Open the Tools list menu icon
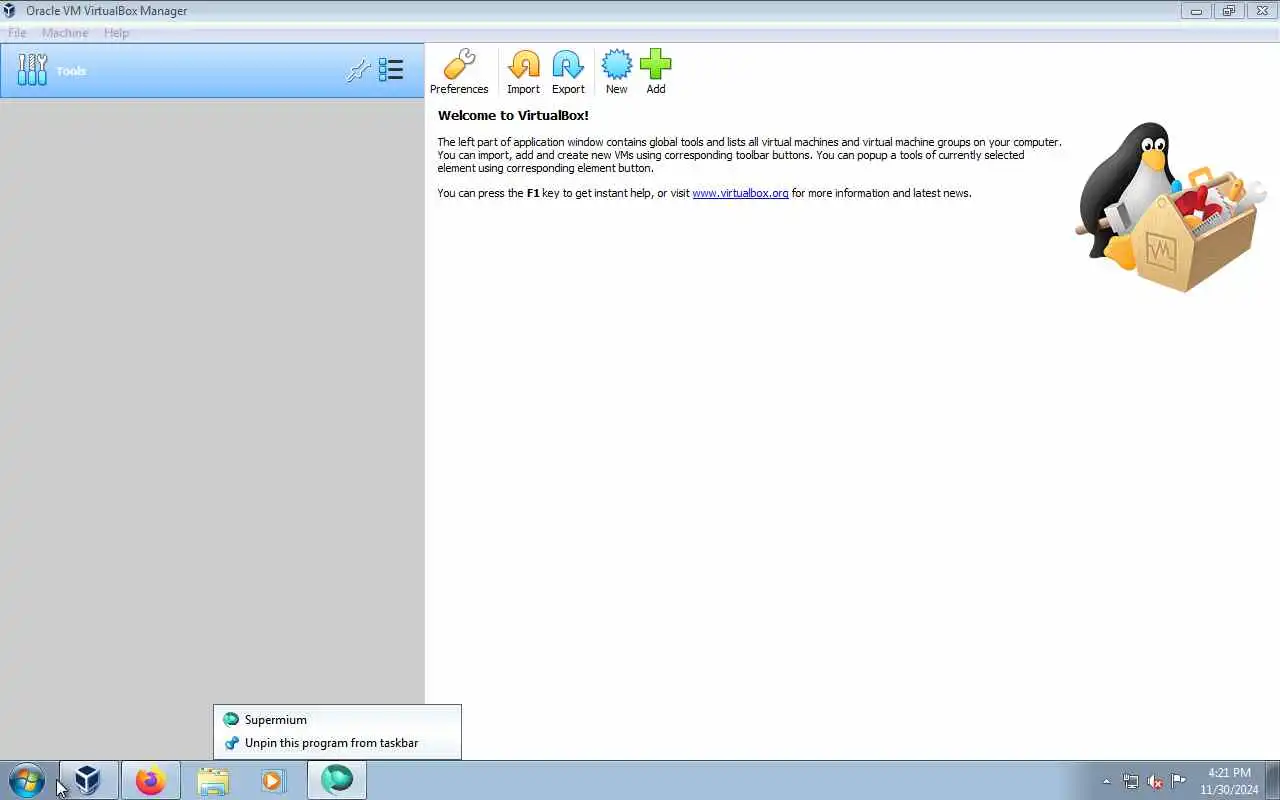 pyautogui.click(x=391, y=70)
